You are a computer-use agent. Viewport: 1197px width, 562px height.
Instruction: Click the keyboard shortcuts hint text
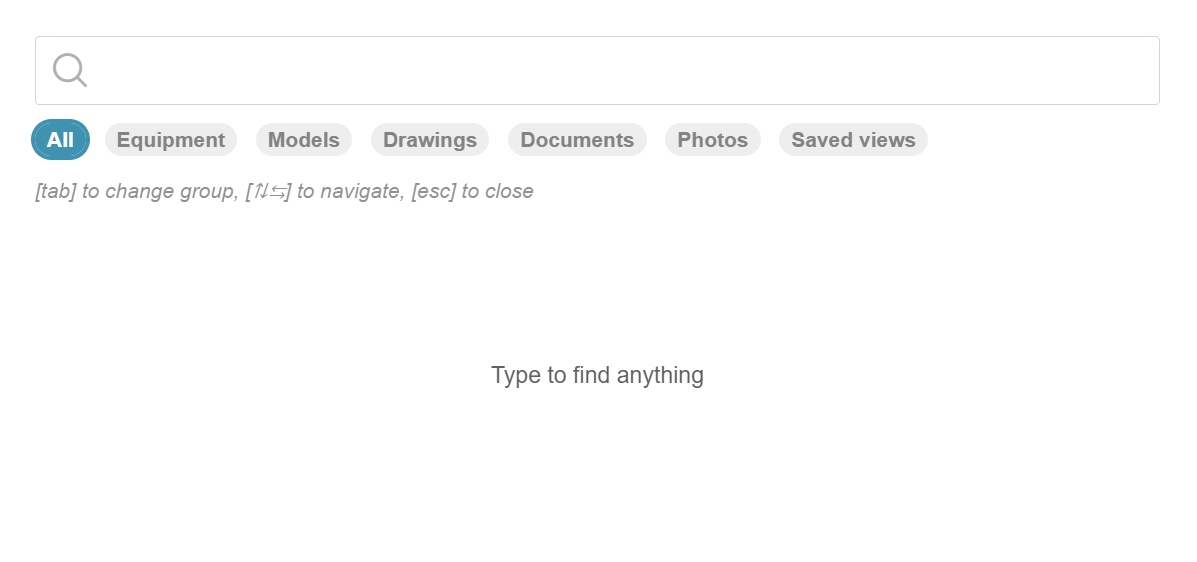pyautogui.click(x=284, y=191)
